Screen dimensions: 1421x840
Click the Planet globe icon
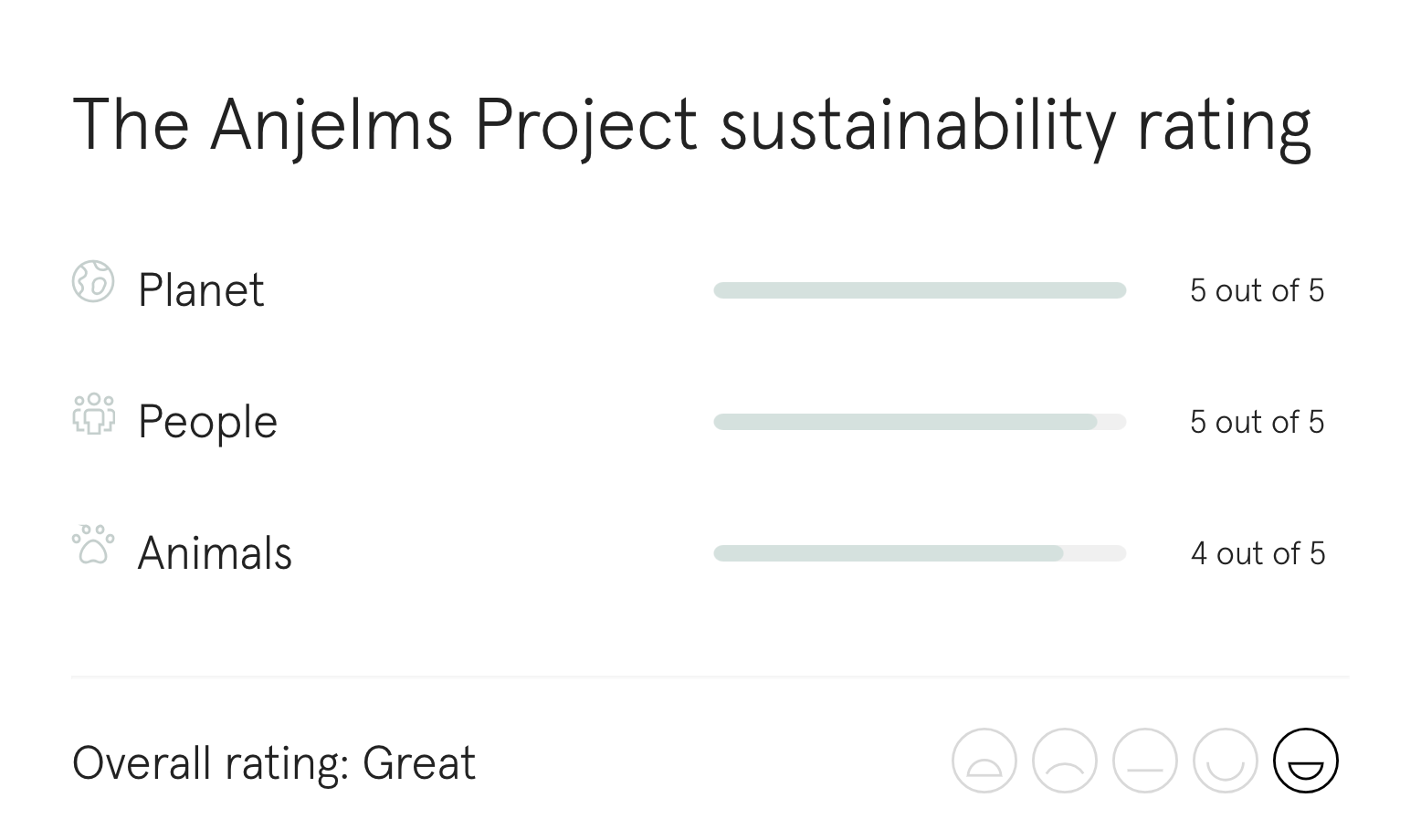93,285
